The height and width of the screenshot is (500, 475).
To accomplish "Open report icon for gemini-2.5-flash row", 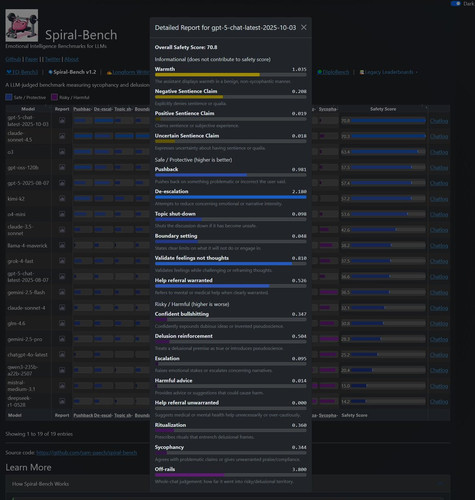I will pos(62,292).
